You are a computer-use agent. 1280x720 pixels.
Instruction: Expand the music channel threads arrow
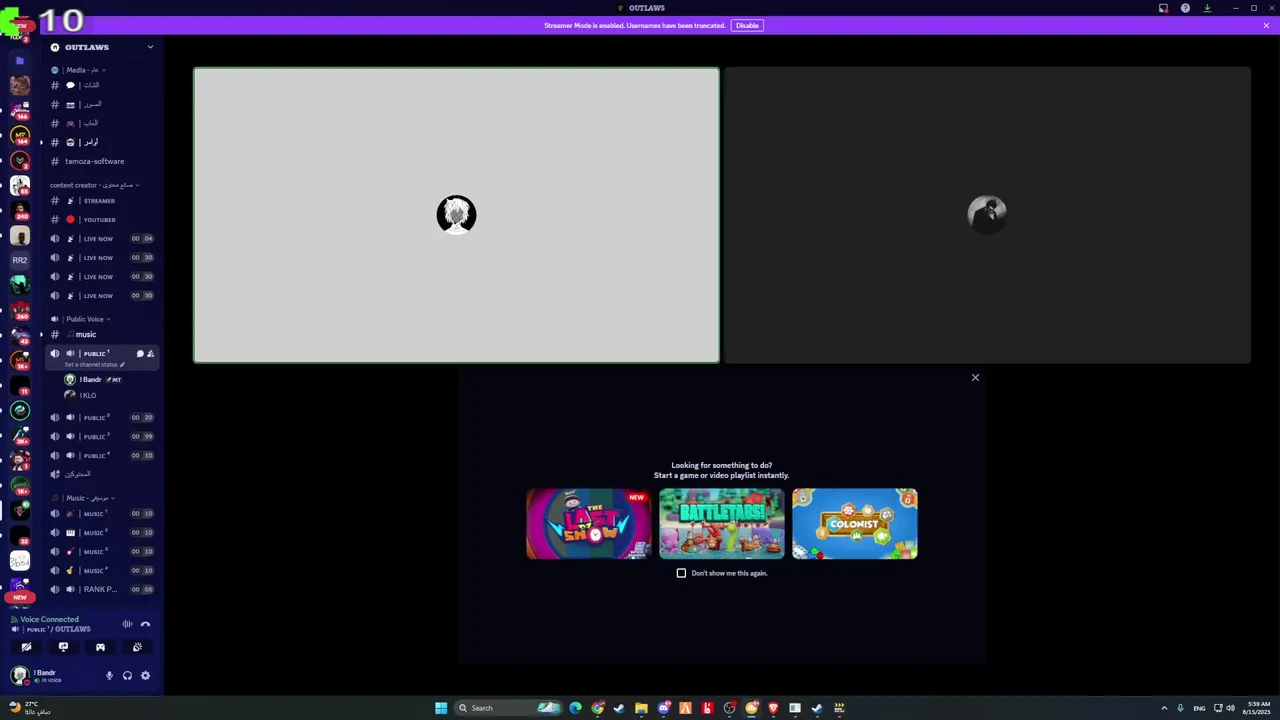[x=41, y=334]
